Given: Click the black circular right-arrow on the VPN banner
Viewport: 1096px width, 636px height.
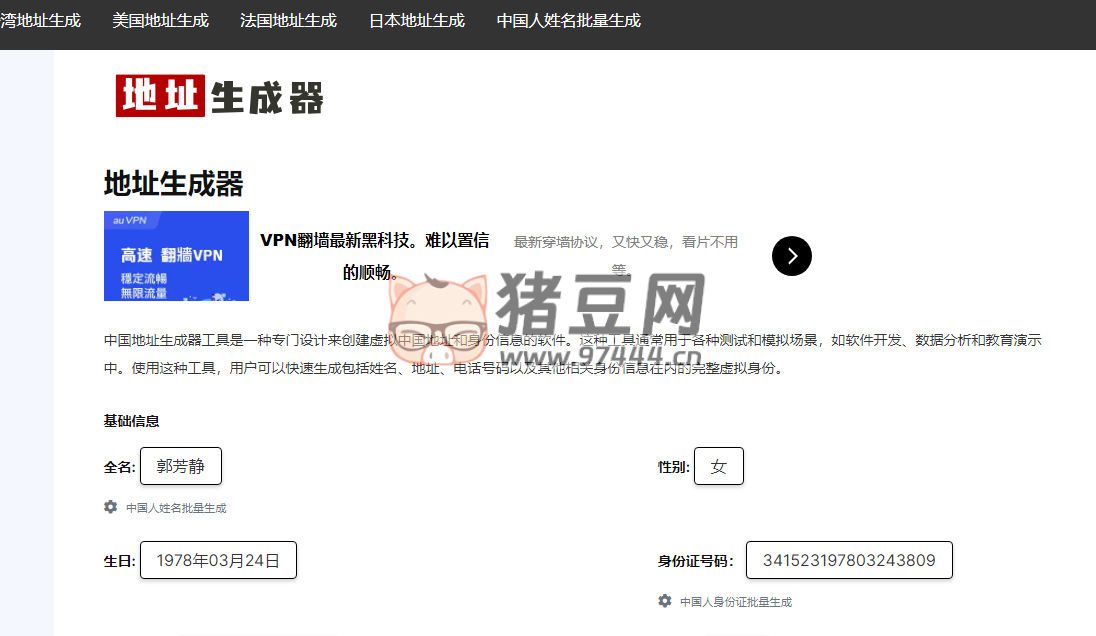Looking at the screenshot, I should click(x=791, y=256).
